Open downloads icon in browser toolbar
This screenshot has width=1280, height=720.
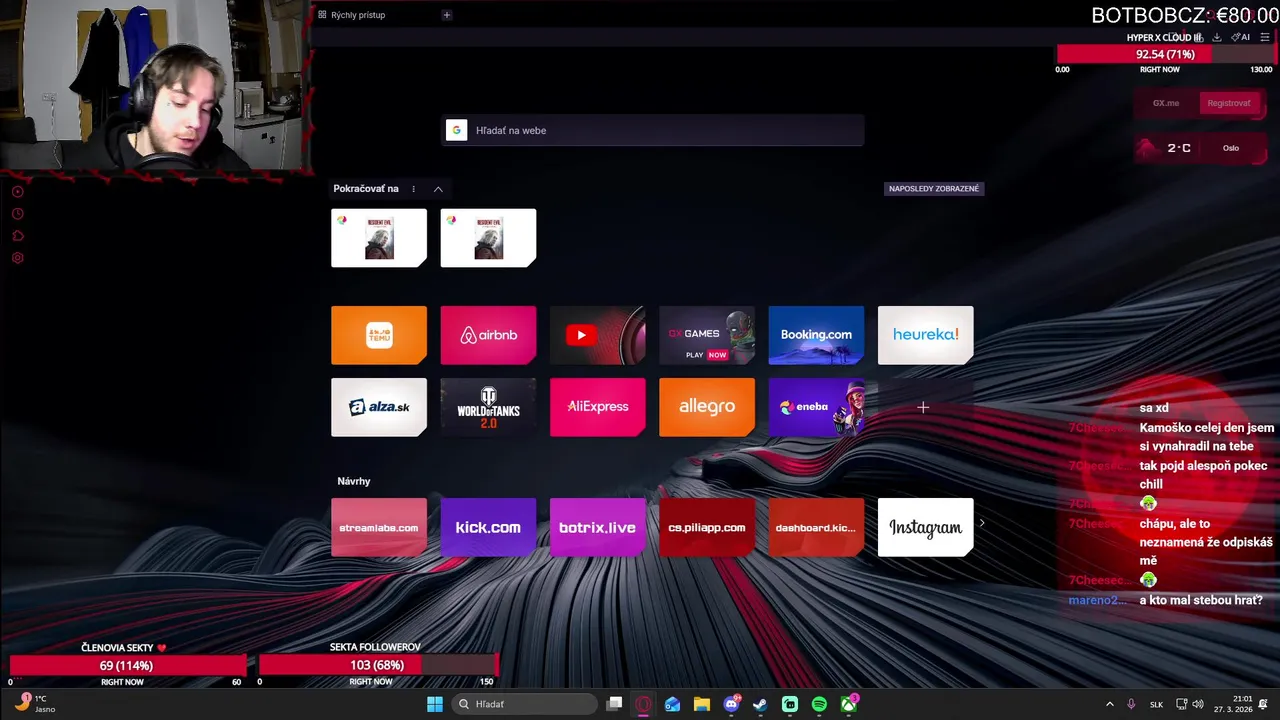pyautogui.click(x=1217, y=37)
